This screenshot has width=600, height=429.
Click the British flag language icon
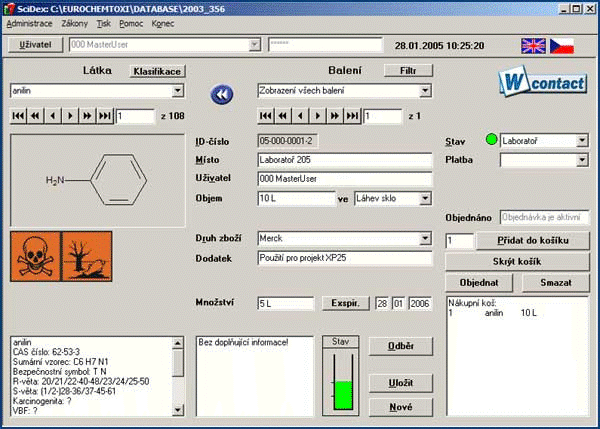pyautogui.click(x=533, y=45)
